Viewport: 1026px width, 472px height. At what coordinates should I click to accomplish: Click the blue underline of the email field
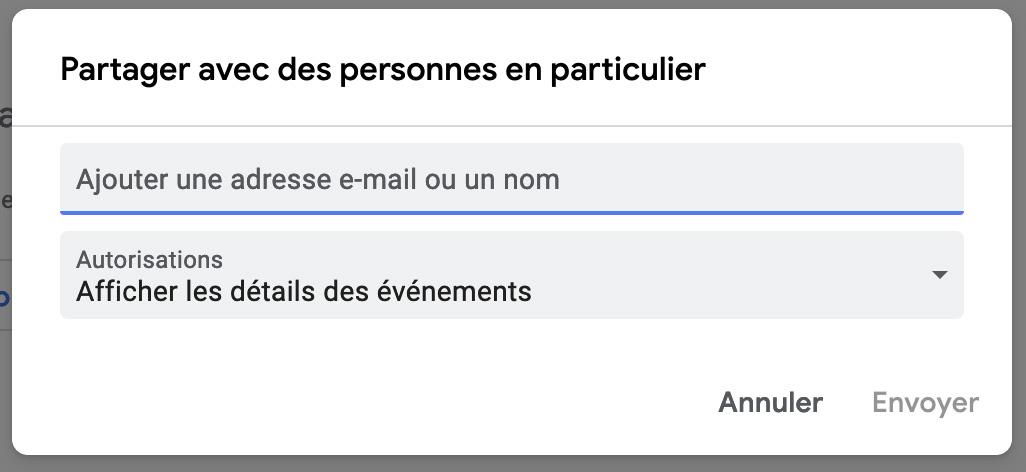click(x=510, y=212)
